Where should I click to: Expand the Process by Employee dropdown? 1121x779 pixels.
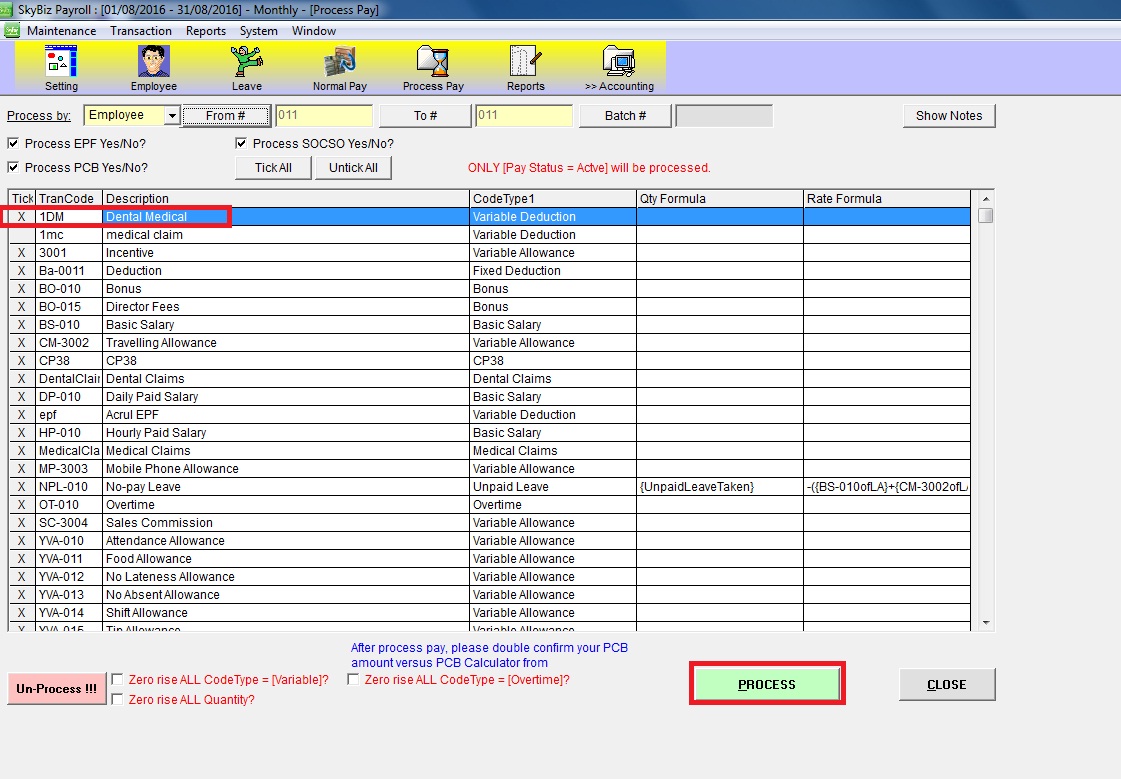[172, 116]
